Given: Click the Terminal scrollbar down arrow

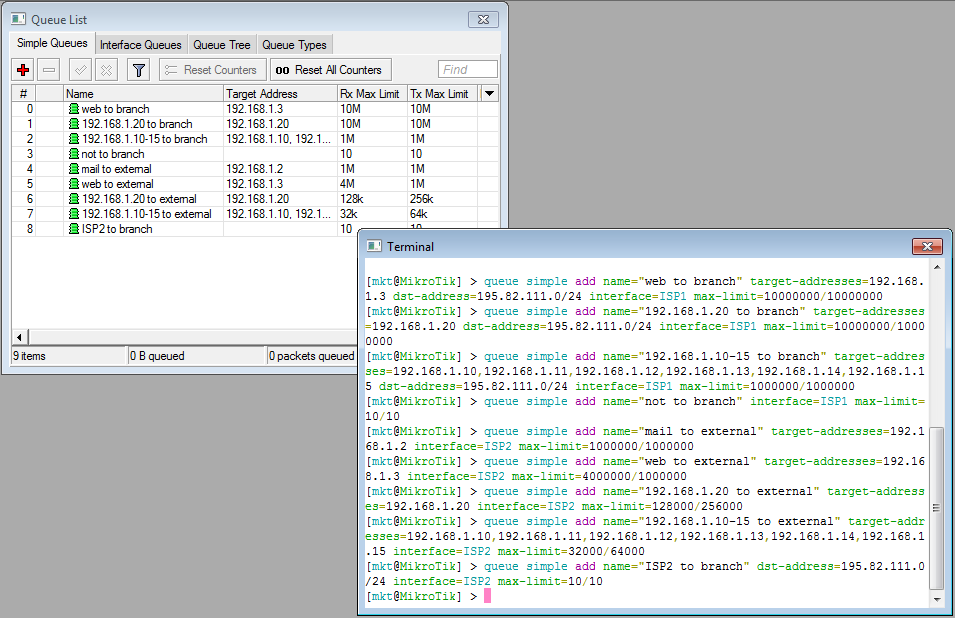Looking at the screenshot, I should point(937,599).
